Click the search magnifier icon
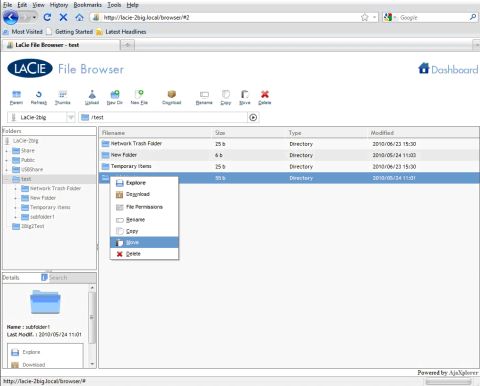Viewport: 480px width, 386px height. click(x=473, y=17)
